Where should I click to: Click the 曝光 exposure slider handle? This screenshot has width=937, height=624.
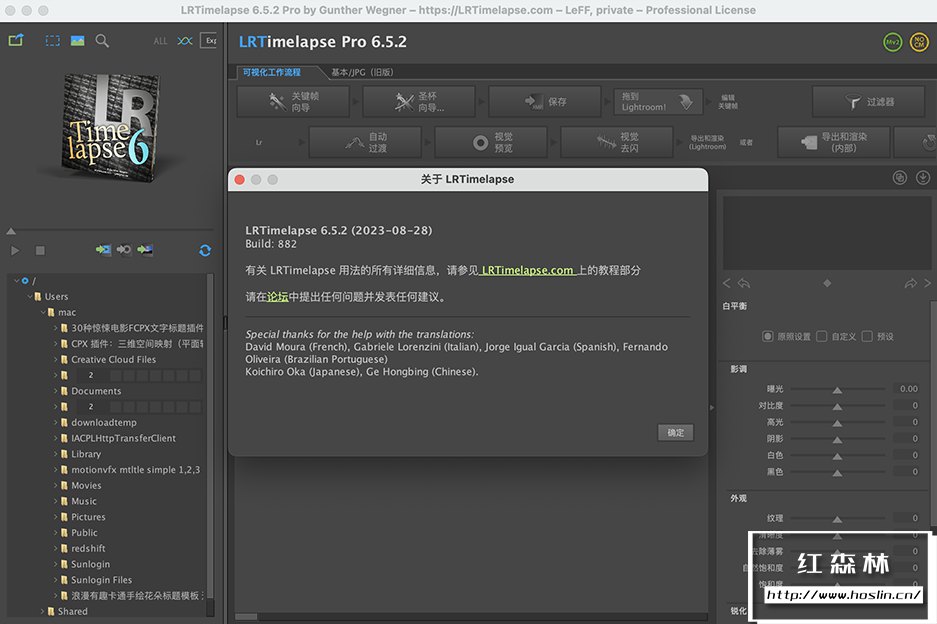click(x=837, y=390)
